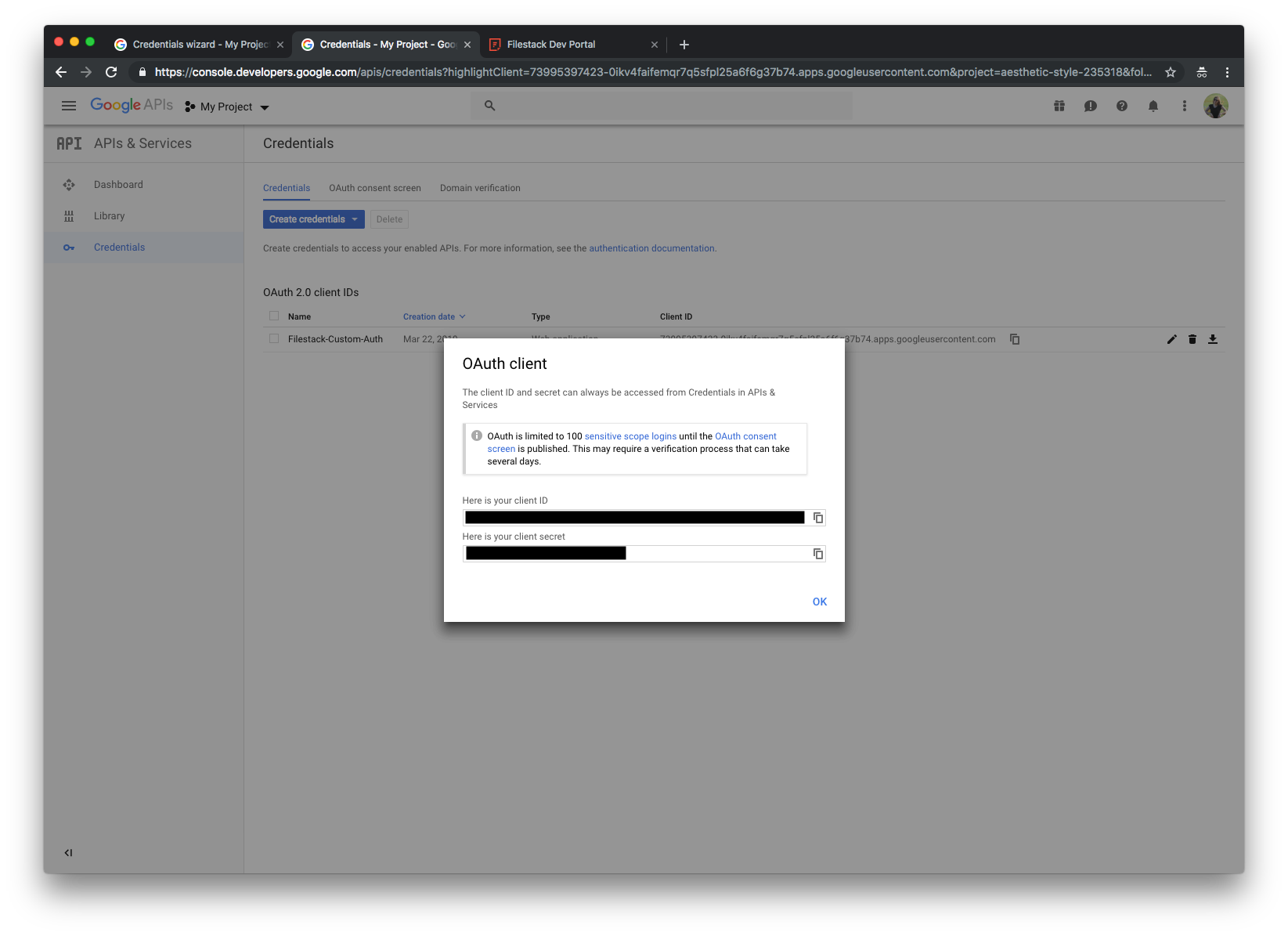Toggle the select-all checkbox in table header

pos(274,316)
